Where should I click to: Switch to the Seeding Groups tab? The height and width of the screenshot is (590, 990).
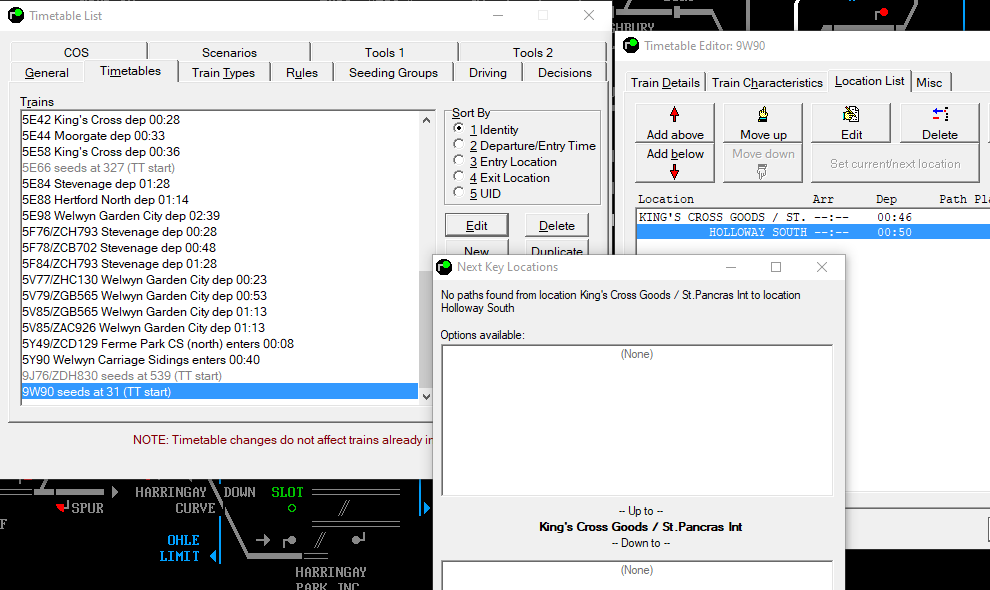[x=393, y=73]
